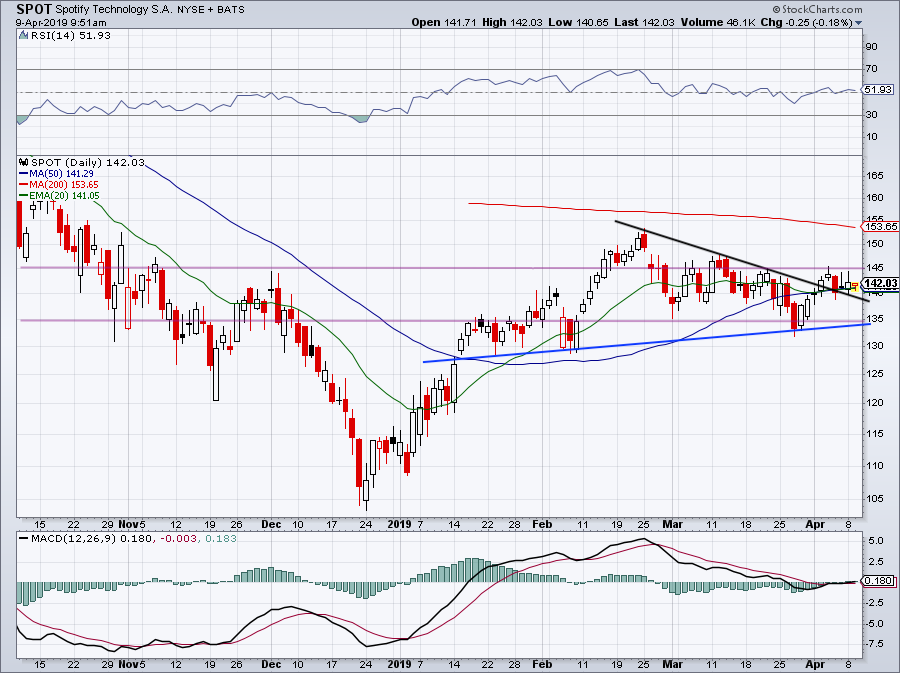
Task: Click the Apr label on date axis
Action: (815, 524)
